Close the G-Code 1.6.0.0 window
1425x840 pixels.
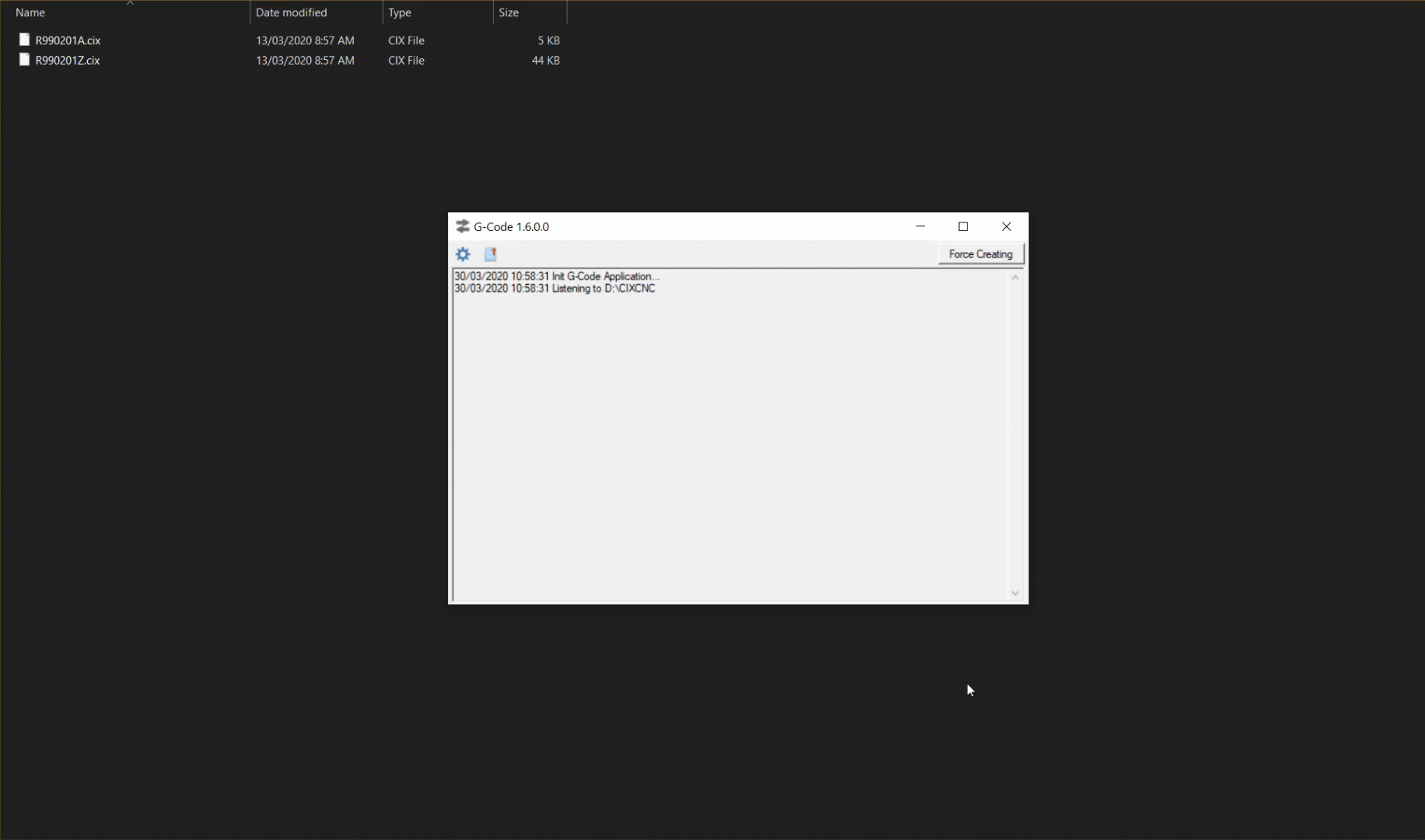(x=1007, y=226)
